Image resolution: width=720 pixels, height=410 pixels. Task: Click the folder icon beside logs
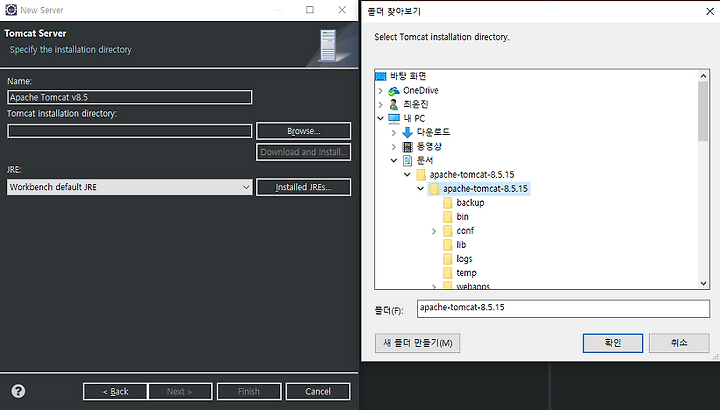point(448,259)
